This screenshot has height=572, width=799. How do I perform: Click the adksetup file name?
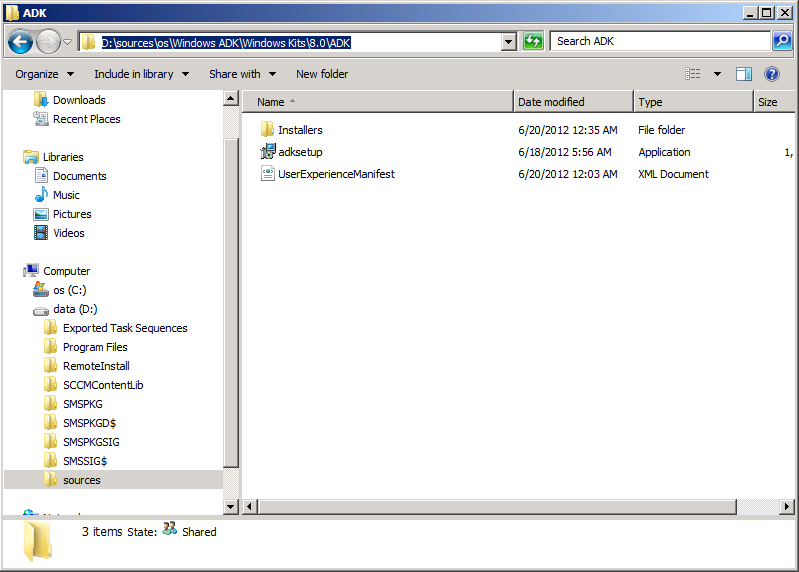(300, 152)
